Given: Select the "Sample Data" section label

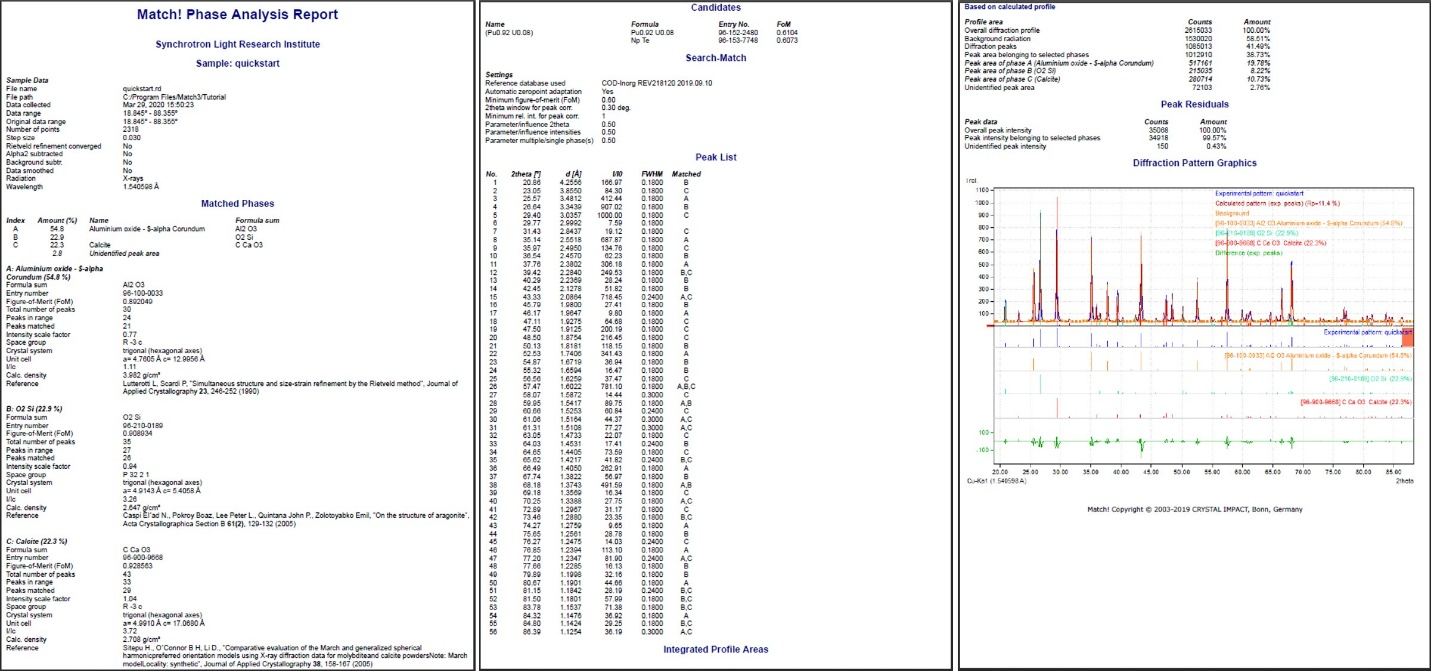Looking at the screenshot, I should coord(27,79).
